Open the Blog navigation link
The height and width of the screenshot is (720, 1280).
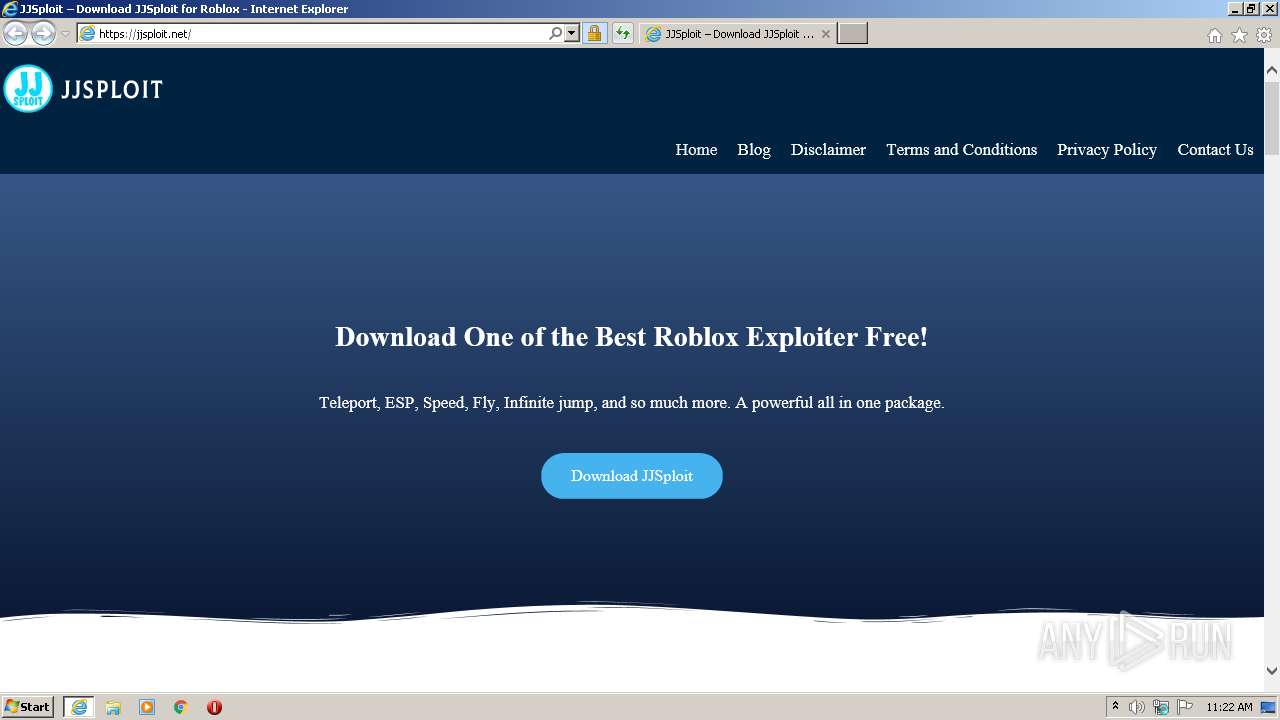[754, 149]
